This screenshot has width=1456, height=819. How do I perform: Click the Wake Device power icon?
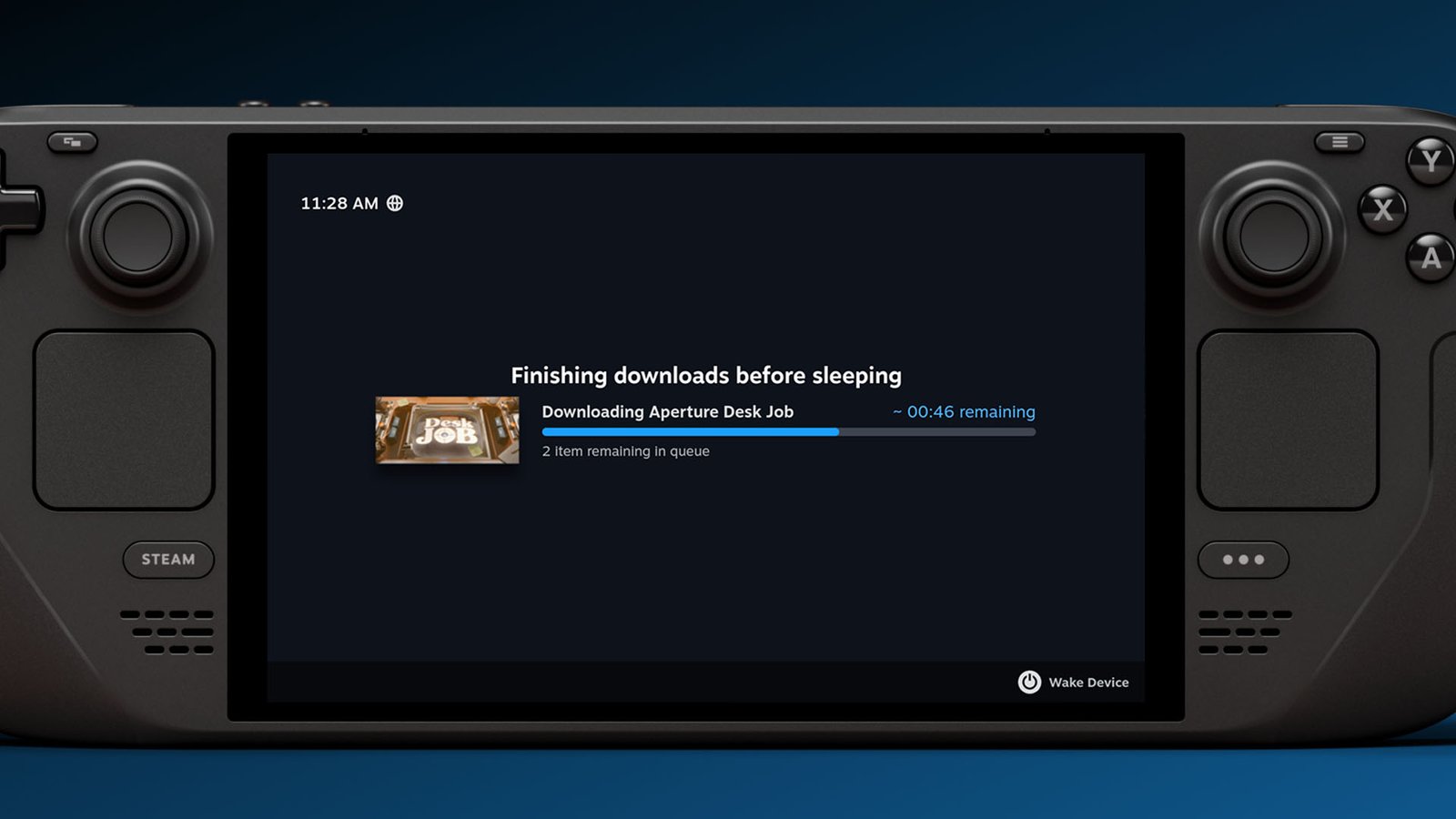[1029, 682]
